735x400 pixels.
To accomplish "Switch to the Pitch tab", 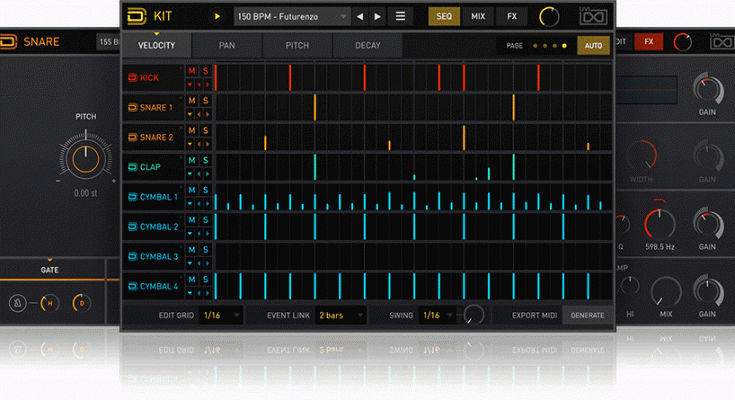I will point(297,46).
